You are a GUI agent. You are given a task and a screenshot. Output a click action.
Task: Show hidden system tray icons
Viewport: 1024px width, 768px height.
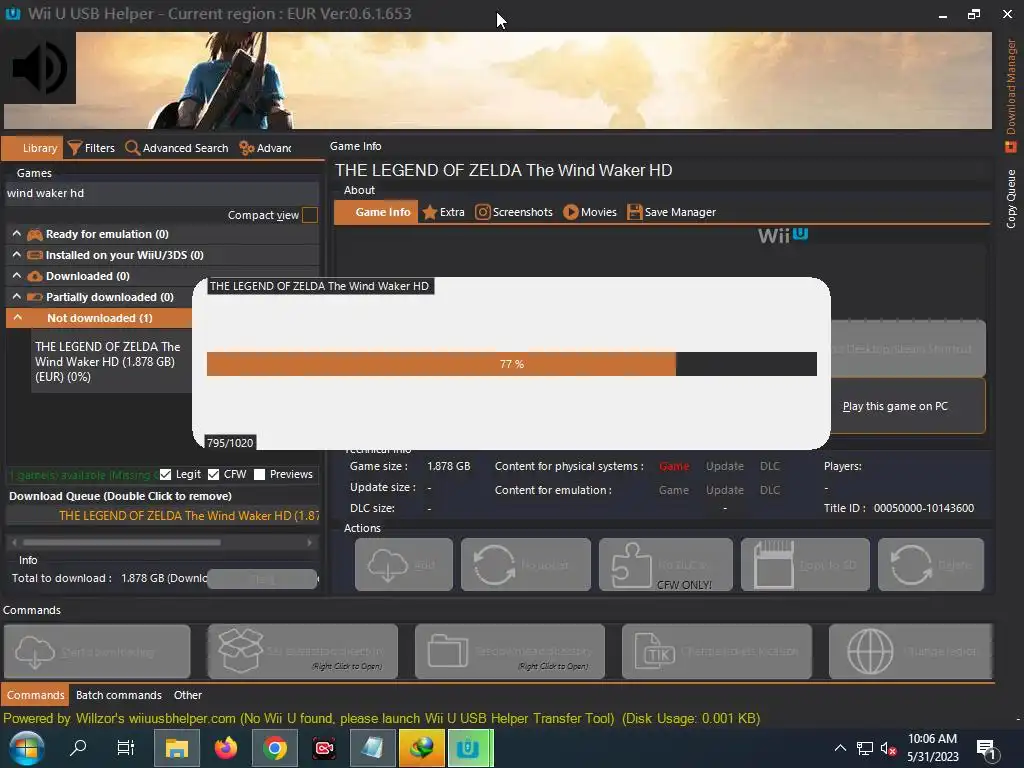pyautogui.click(x=840, y=748)
